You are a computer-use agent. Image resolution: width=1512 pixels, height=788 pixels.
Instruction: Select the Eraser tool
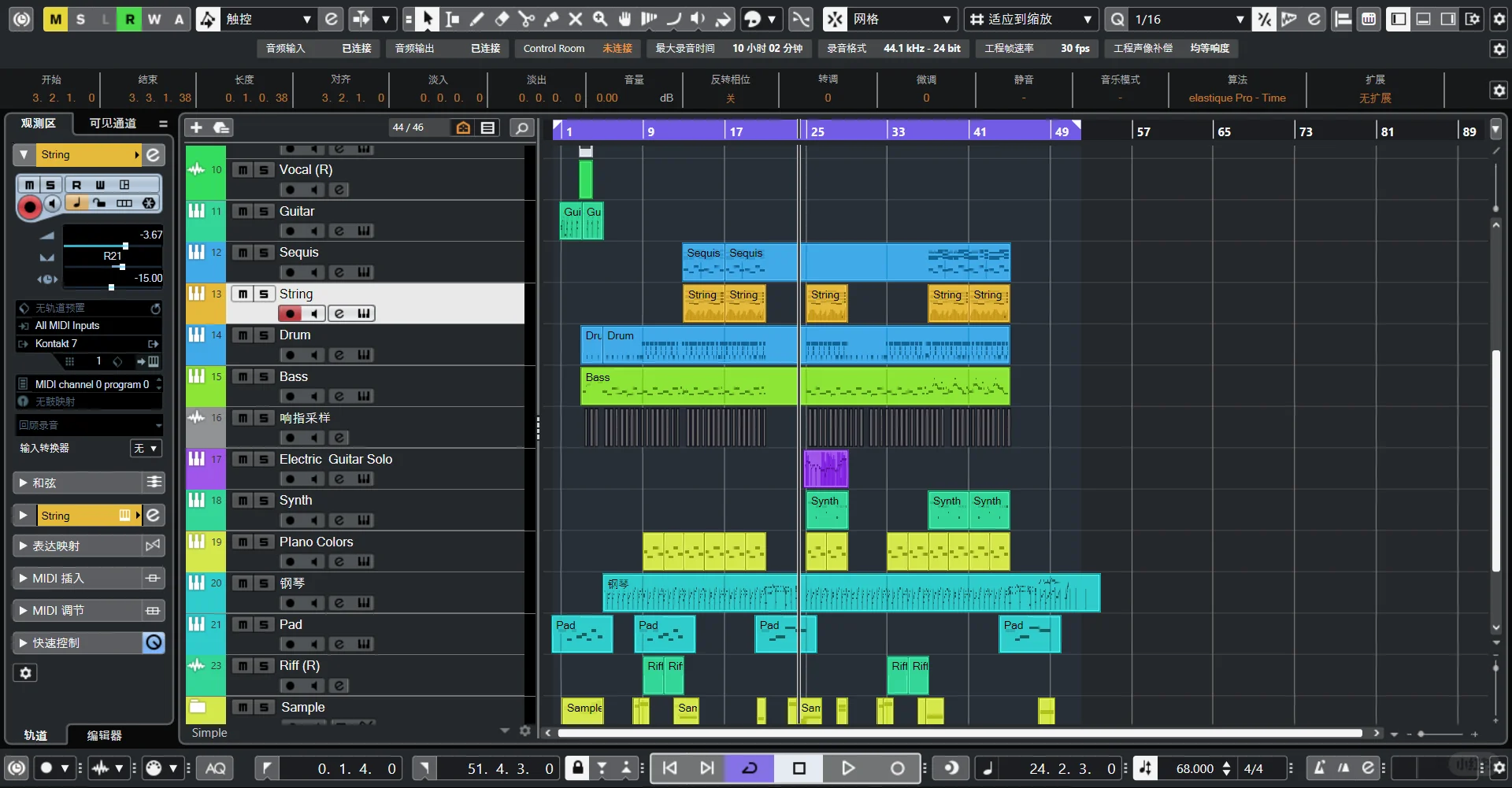tap(502, 19)
